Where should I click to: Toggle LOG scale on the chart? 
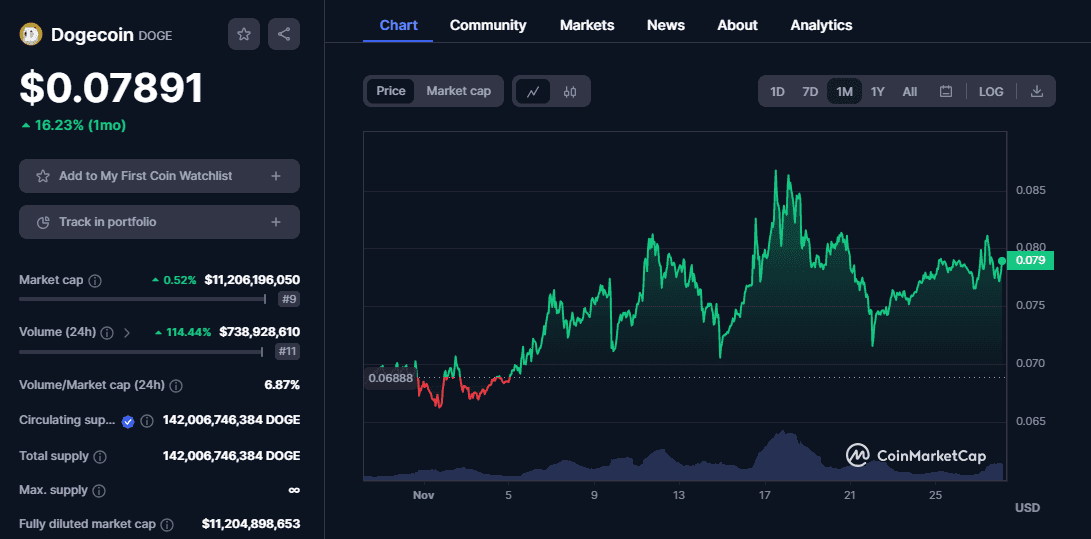(x=991, y=91)
